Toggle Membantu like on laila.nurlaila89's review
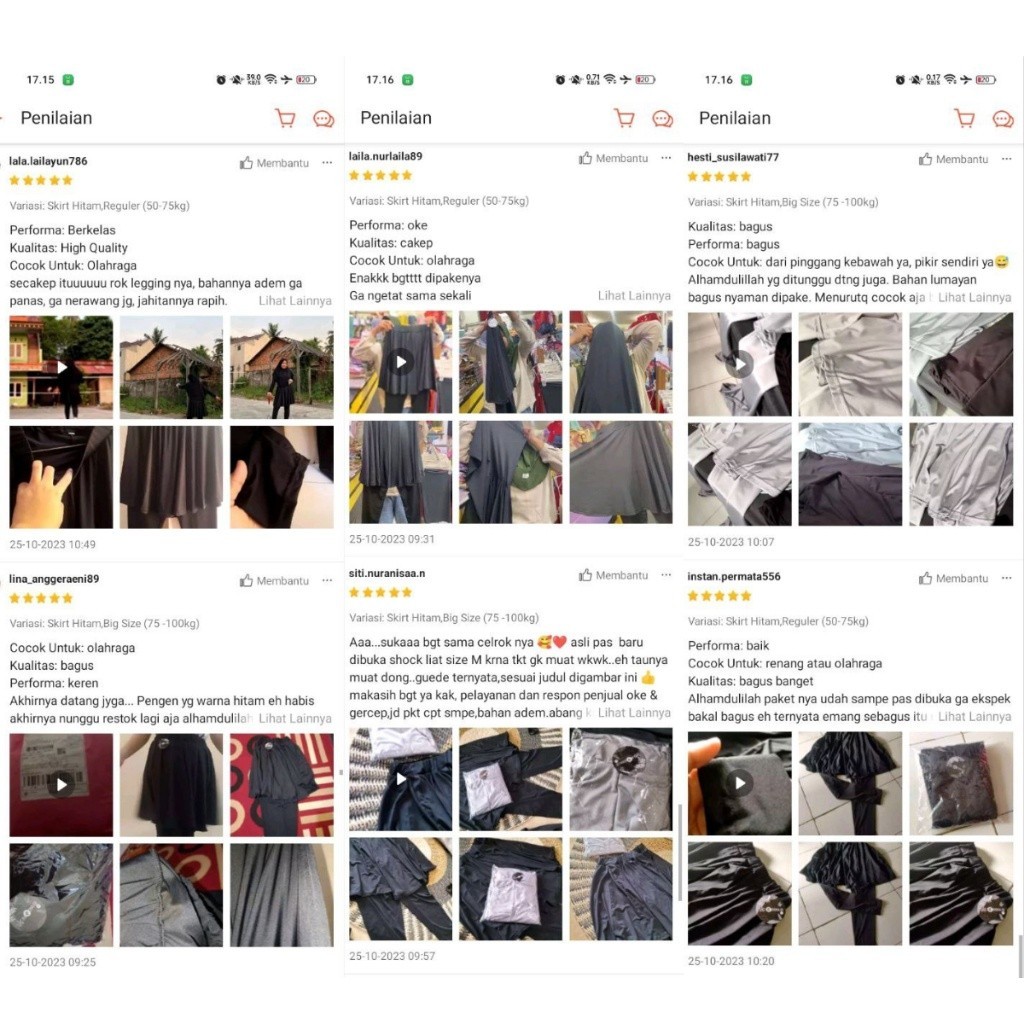Image resolution: width=1024 pixels, height=1024 pixels. click(613, 158)
